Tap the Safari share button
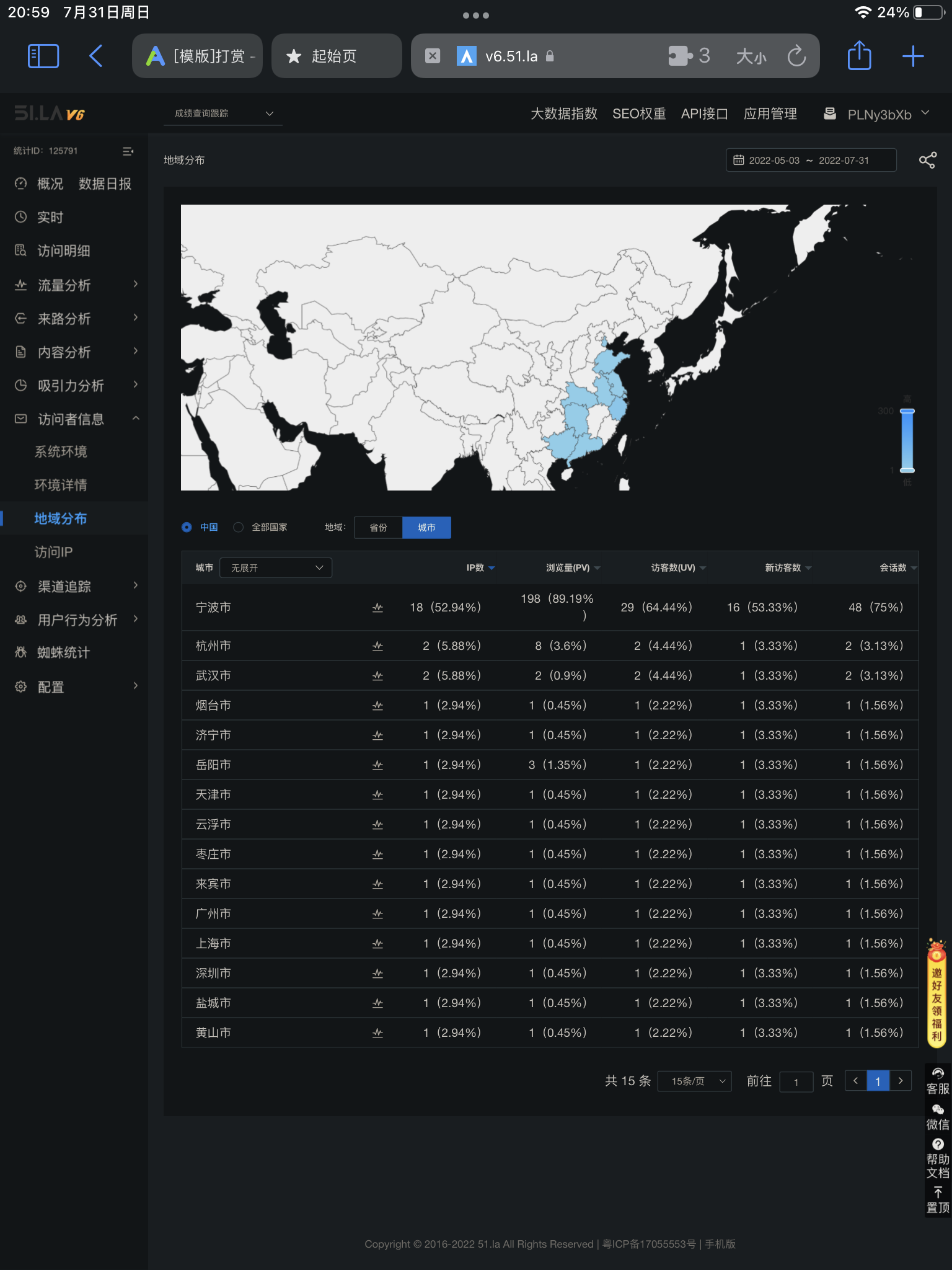The height and width of the screenshot is (1270, 952). pos(859,56)
